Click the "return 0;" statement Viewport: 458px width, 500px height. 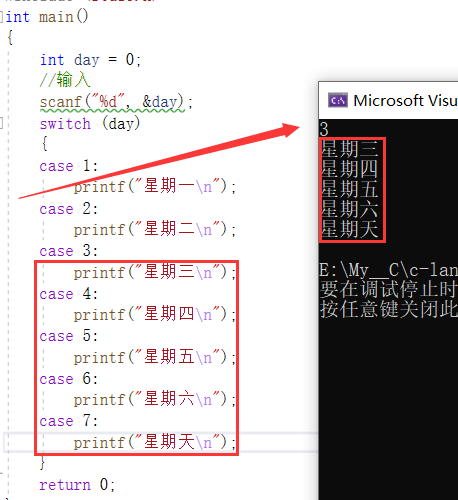[x=77, y=485]
